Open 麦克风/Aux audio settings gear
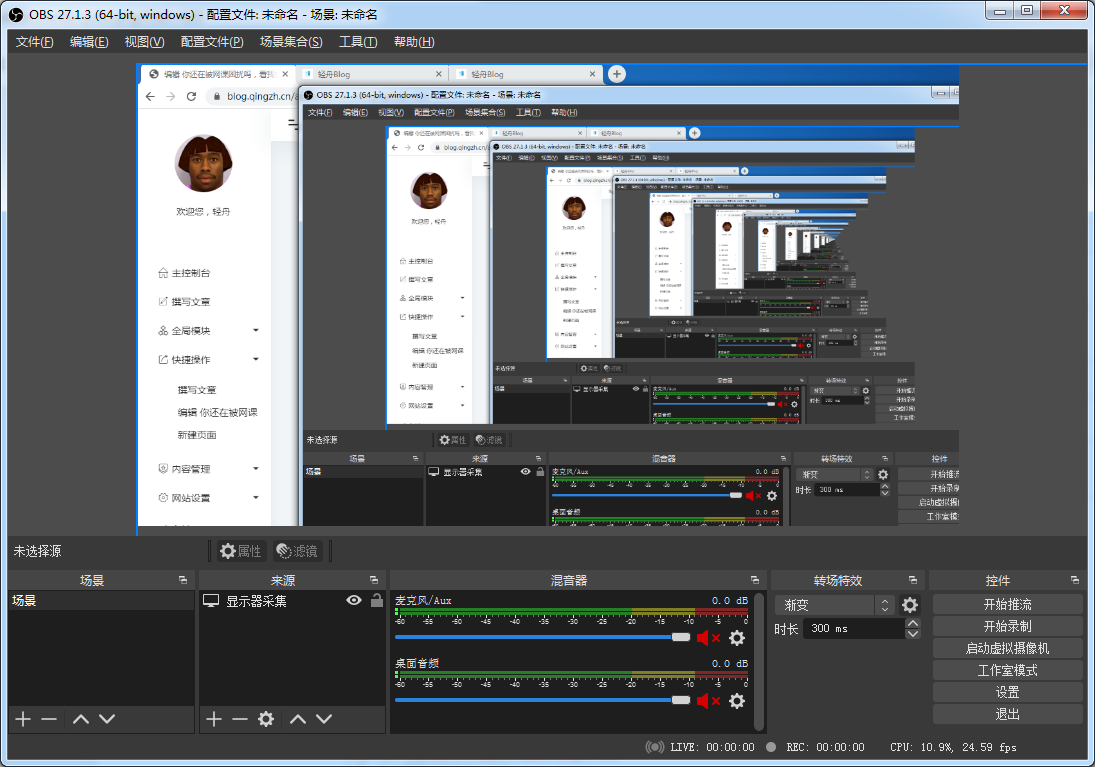The image size is (1095, 767). (x=737, y=638)
